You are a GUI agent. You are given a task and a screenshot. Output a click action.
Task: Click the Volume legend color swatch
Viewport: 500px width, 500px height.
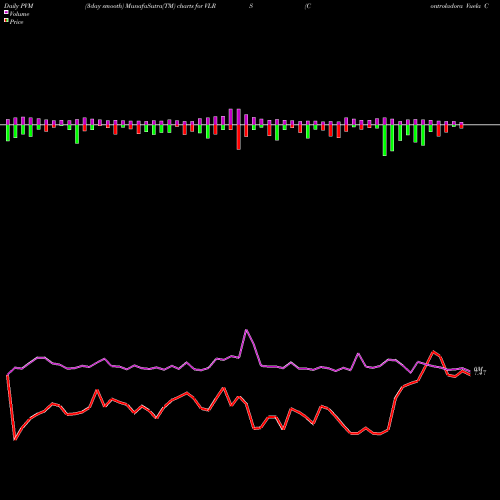click(6, 12)
